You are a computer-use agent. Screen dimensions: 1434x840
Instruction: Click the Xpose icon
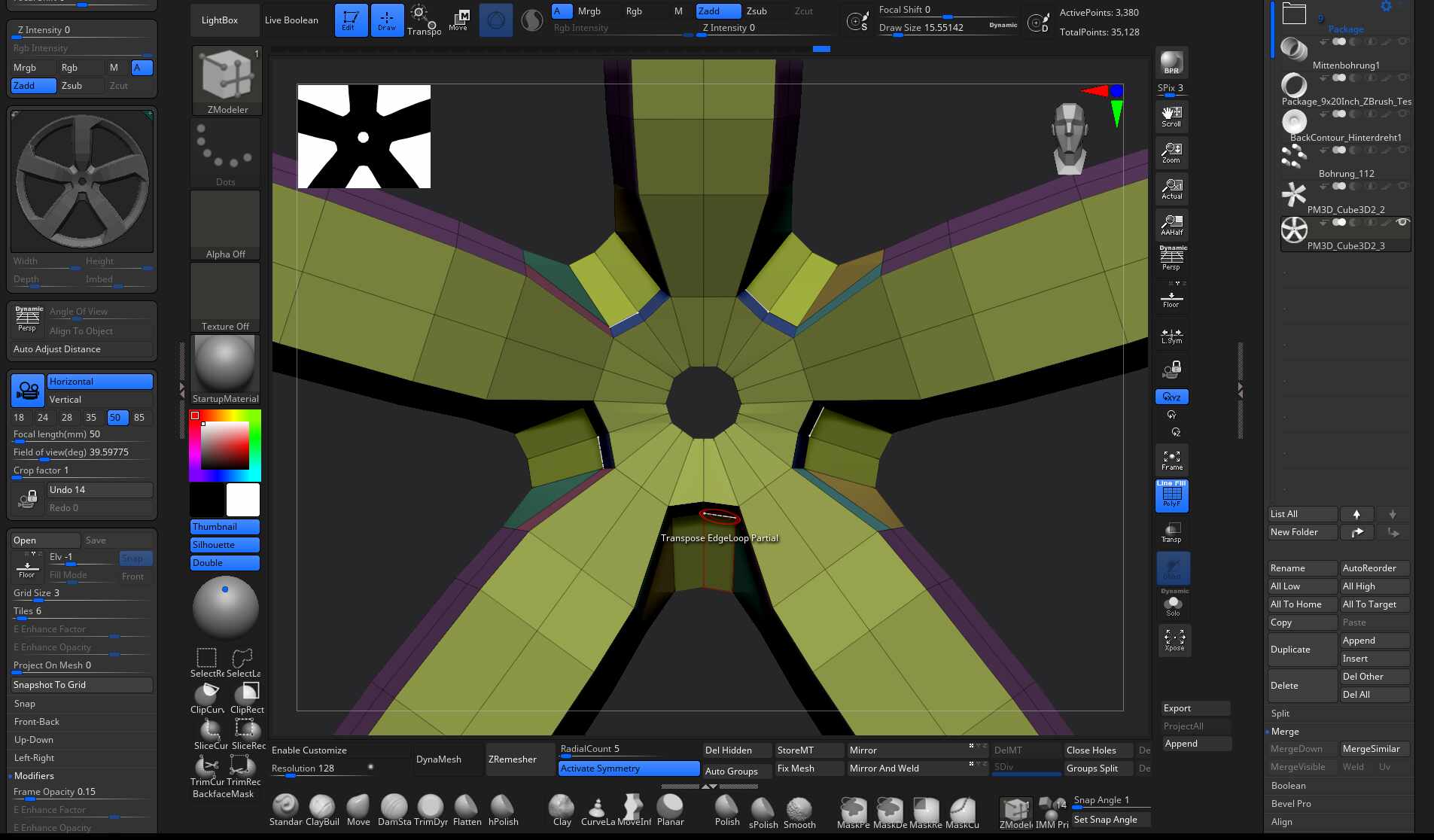(x=1174, y=640)
